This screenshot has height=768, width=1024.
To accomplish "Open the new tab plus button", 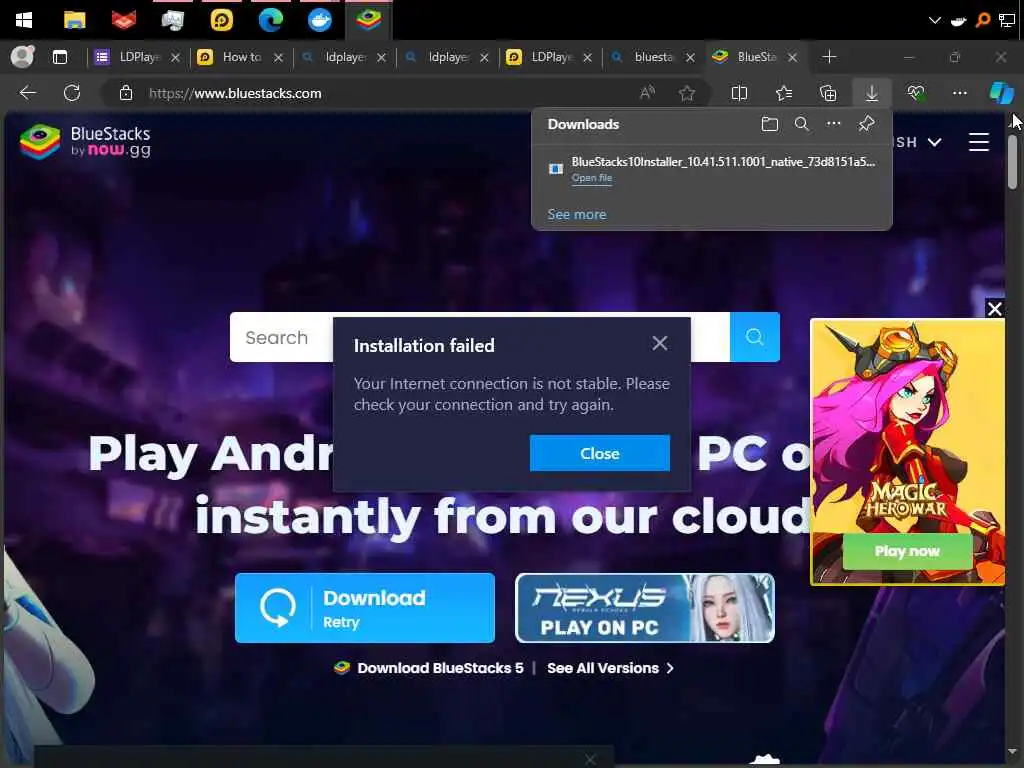I will pos(829,57).
